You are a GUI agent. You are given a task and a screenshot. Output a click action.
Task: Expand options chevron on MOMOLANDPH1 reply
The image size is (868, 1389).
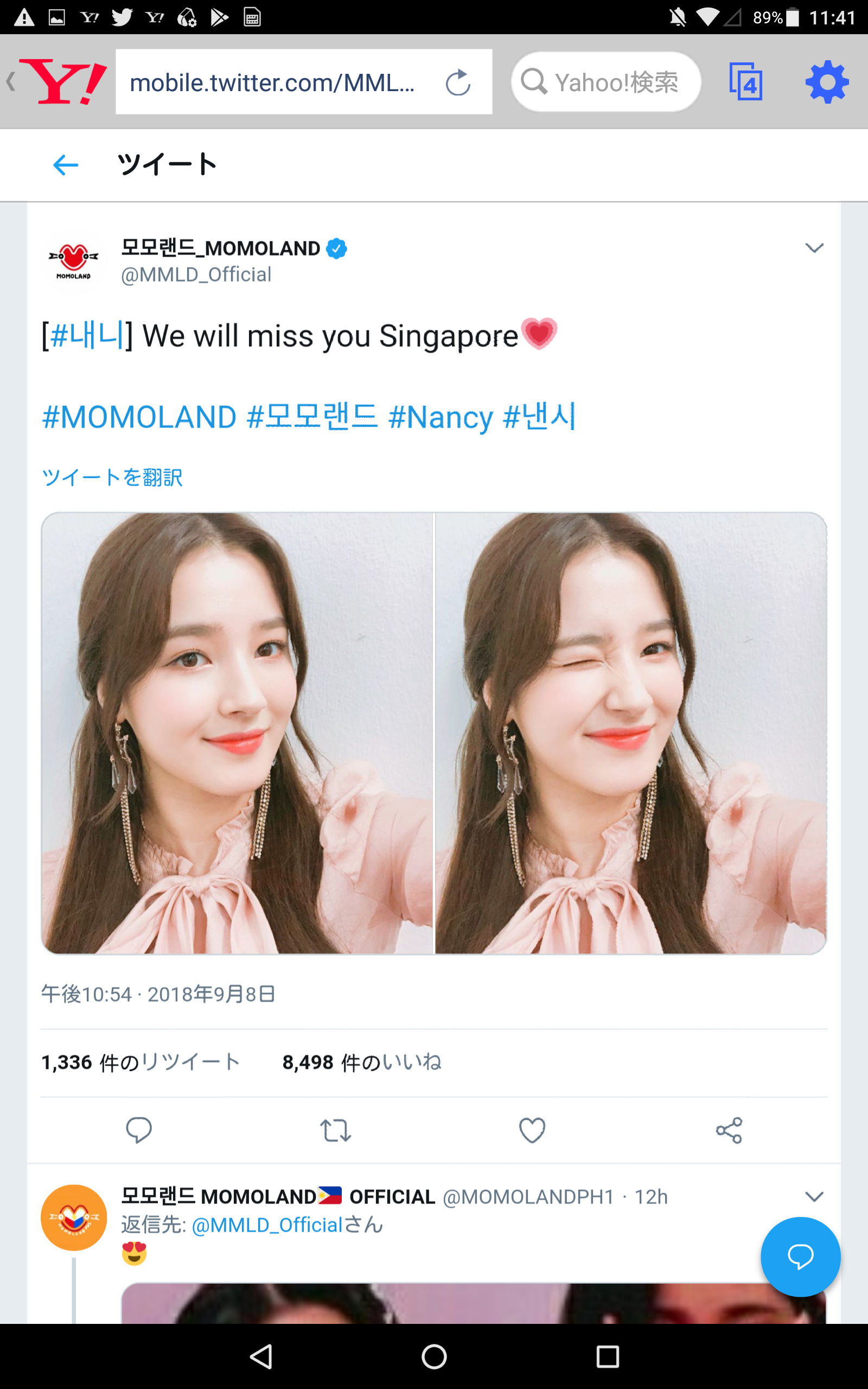pyautogui.click(x=814, y=1197)
